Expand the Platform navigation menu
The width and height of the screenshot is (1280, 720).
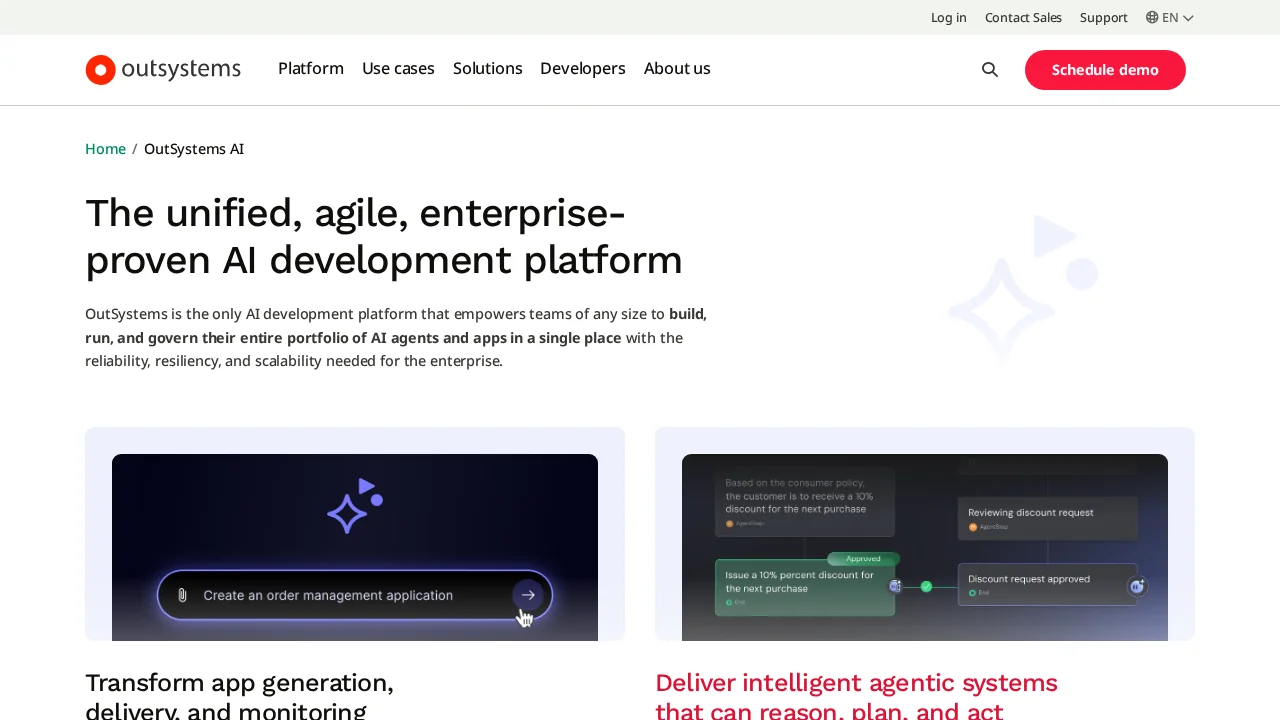[311, 69]
